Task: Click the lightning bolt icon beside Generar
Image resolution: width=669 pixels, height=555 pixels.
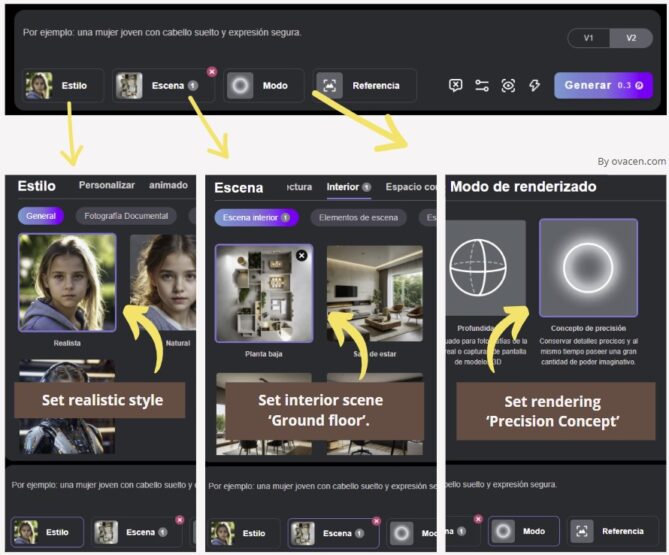Action: point(534,86)
